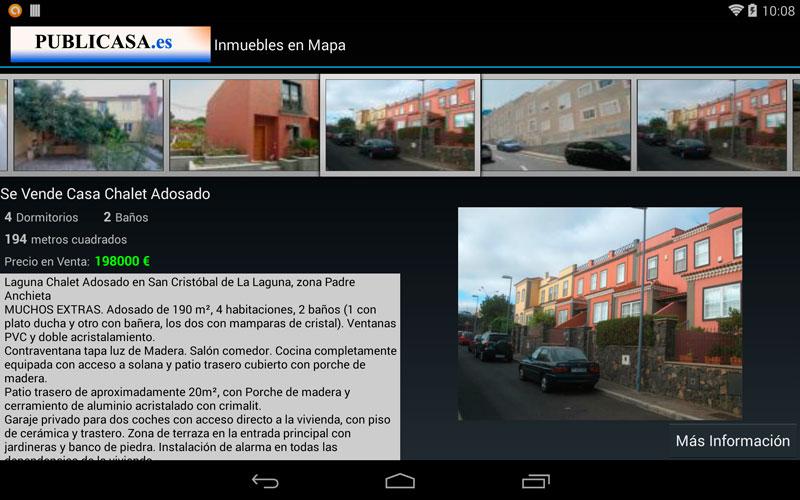Select the grey stone building thumbnail
The image size is (800, 500).
(556, 125)
